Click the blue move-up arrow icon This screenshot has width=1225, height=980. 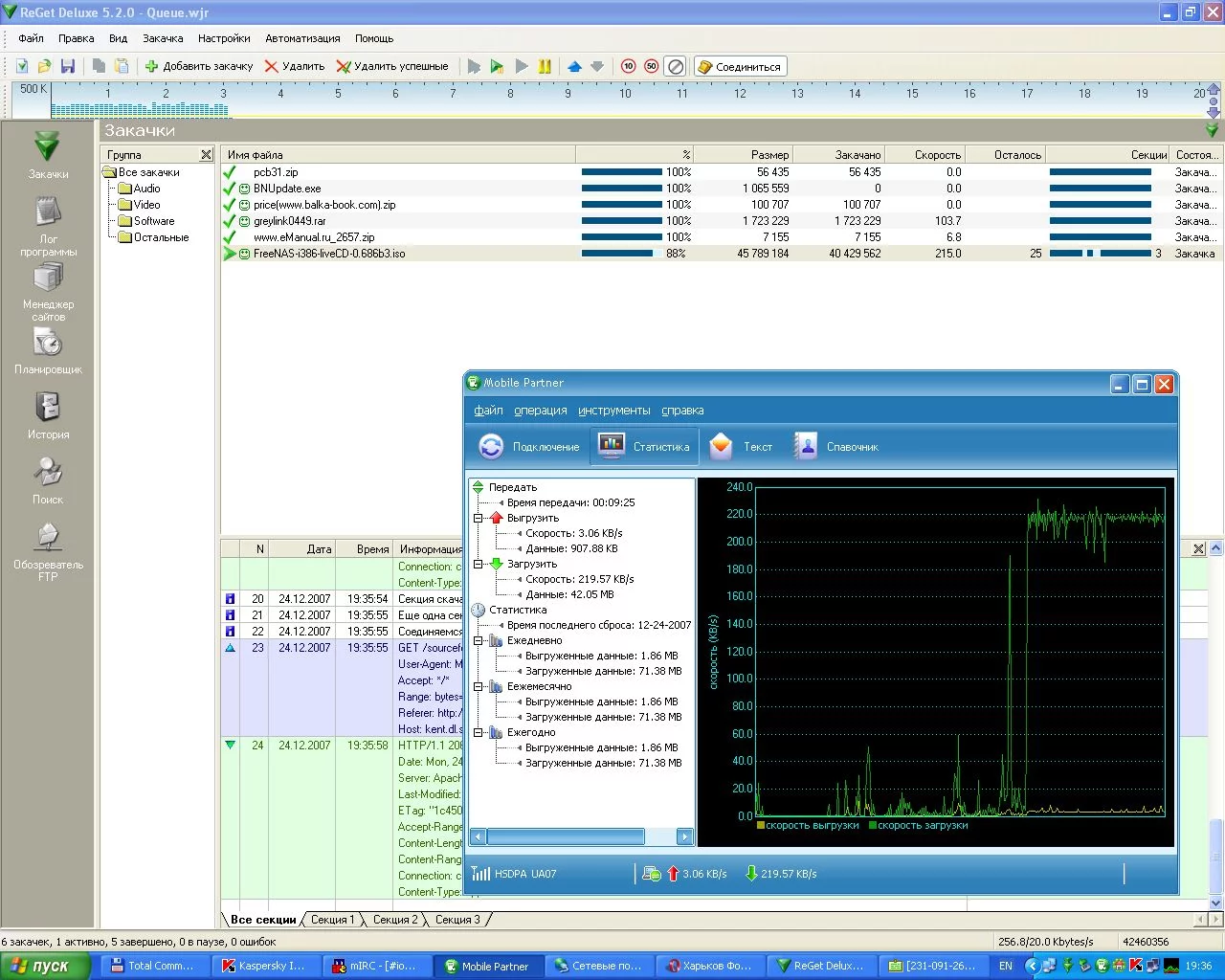pos(574,66)
